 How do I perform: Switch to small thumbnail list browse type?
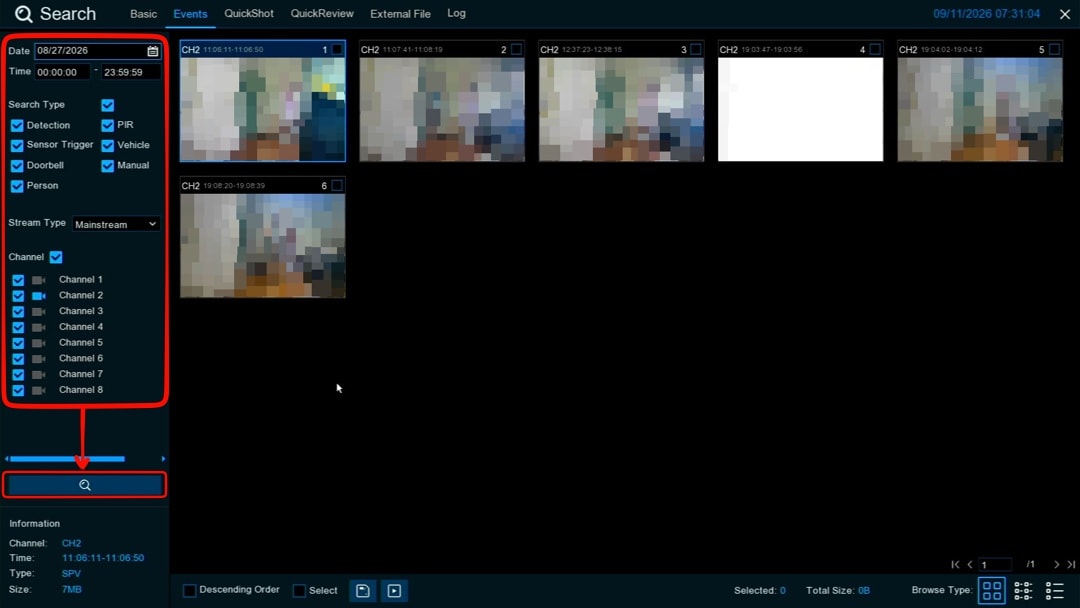click(1024, 591)
